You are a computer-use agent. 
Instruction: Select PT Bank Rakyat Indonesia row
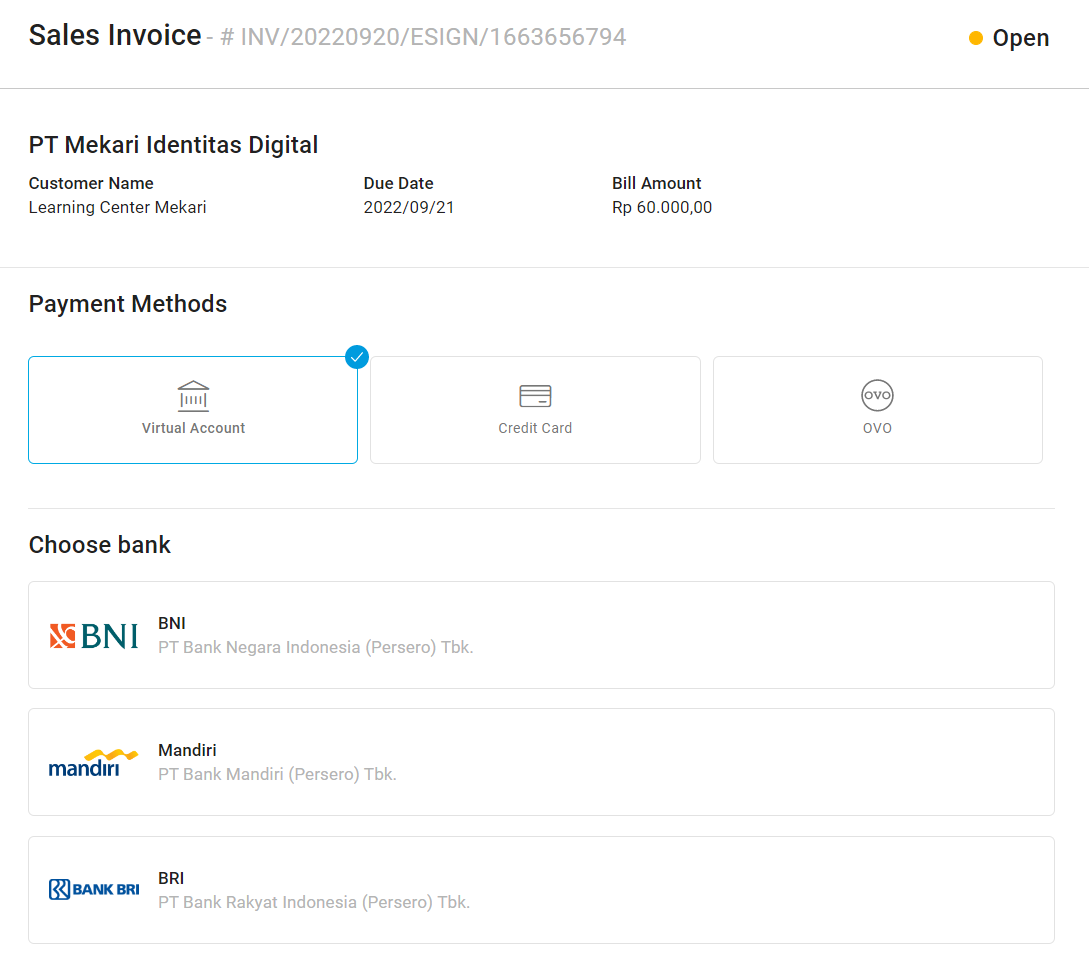(542, 890)
